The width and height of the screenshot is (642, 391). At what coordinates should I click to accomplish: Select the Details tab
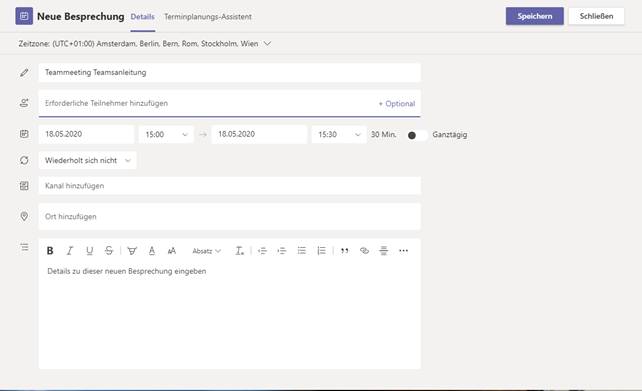coord(142,17)
